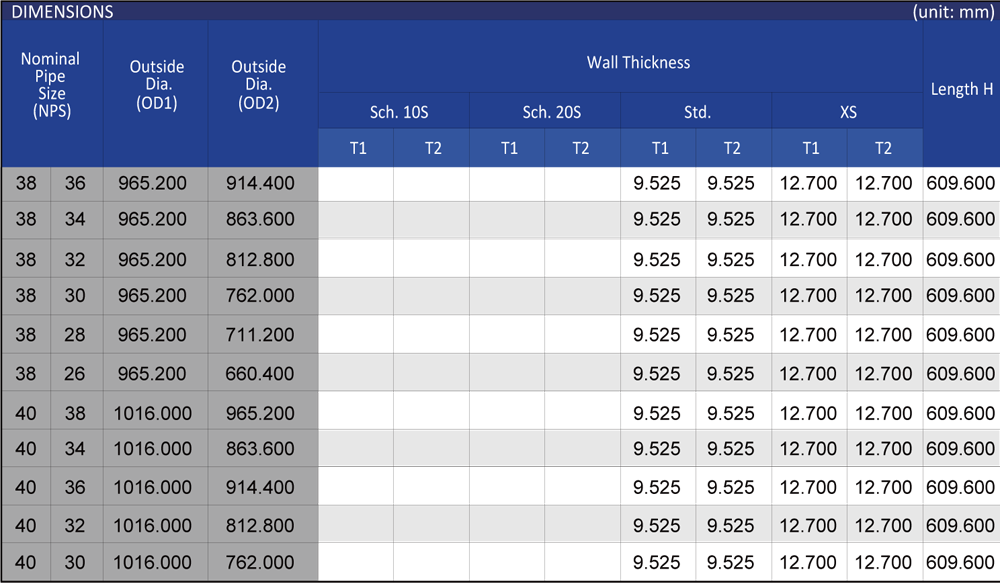Click the Wall Thickness header
The width and height of the screenshot is (1000, 583).
[638, 62]
